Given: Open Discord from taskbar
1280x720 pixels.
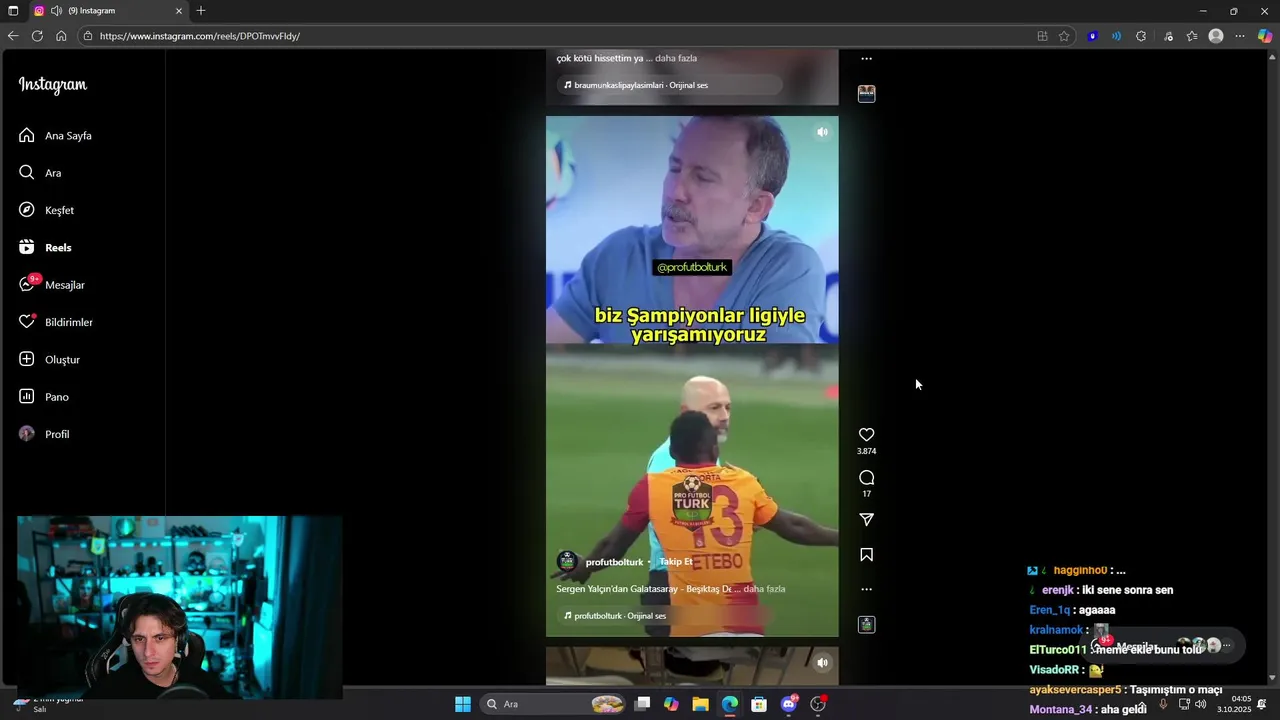Looking at the screenshot, I should click(x=789, y=704).
